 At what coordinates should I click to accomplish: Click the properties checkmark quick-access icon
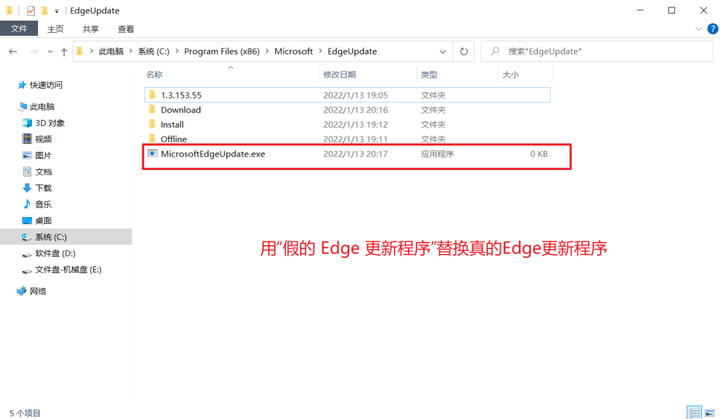31,11
